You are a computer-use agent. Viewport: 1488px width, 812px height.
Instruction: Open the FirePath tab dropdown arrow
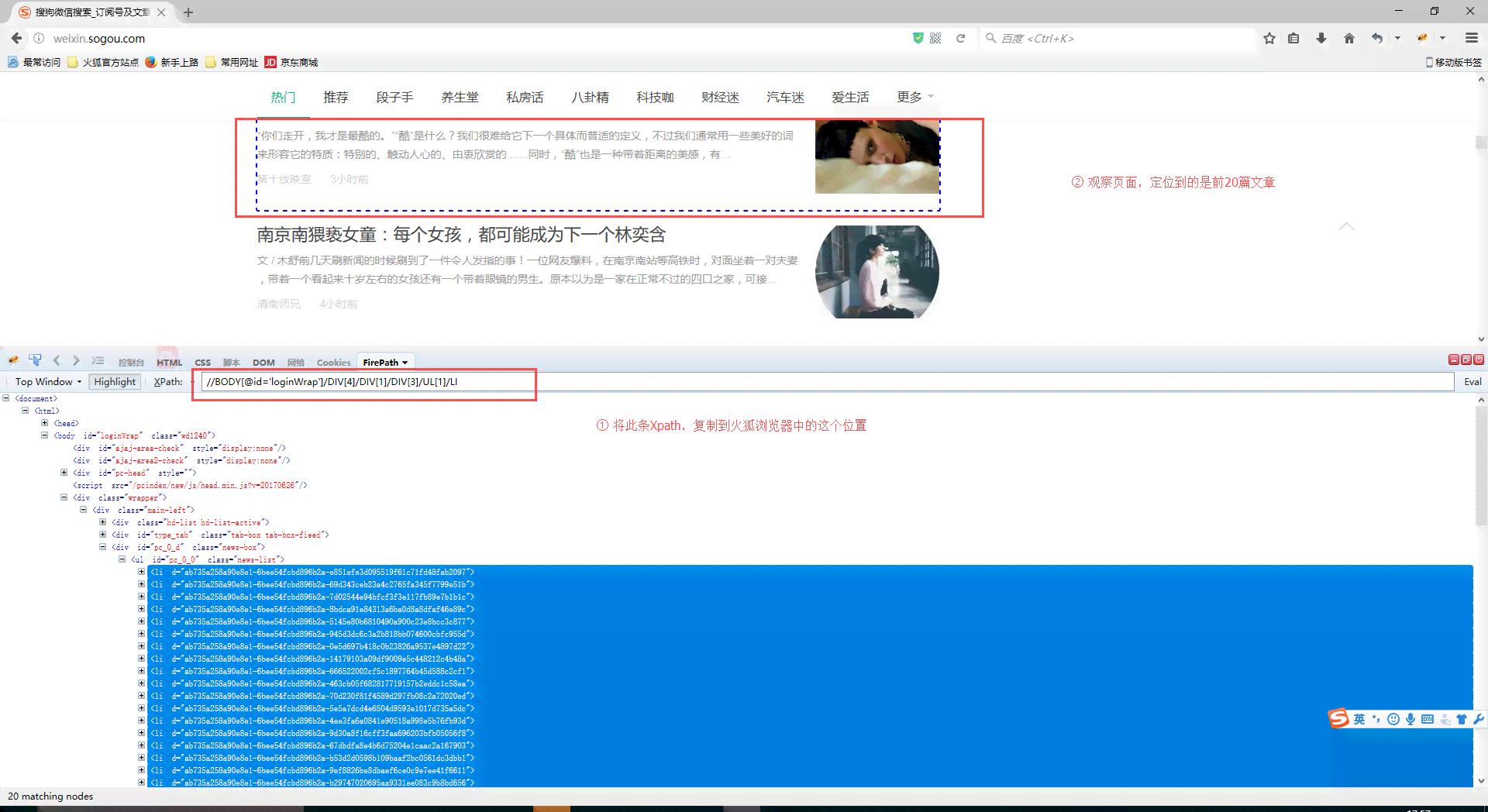[405, 363]
